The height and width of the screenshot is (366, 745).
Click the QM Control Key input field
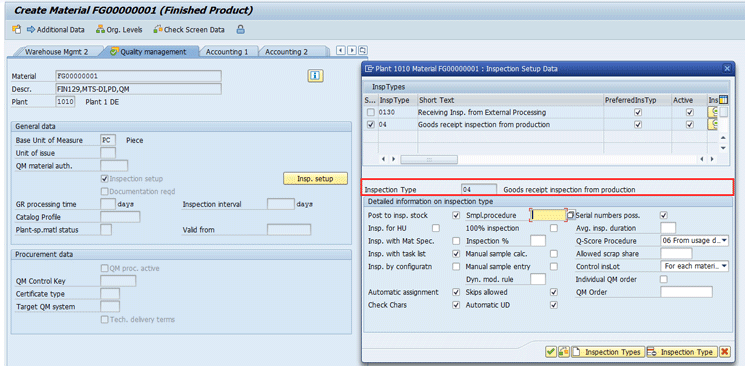point(118,281)
